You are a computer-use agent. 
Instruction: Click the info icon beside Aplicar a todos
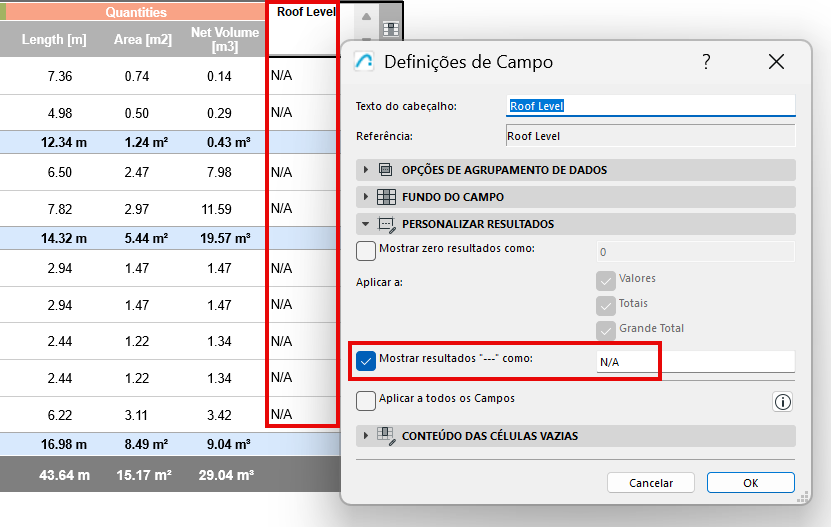coord(782,402)
